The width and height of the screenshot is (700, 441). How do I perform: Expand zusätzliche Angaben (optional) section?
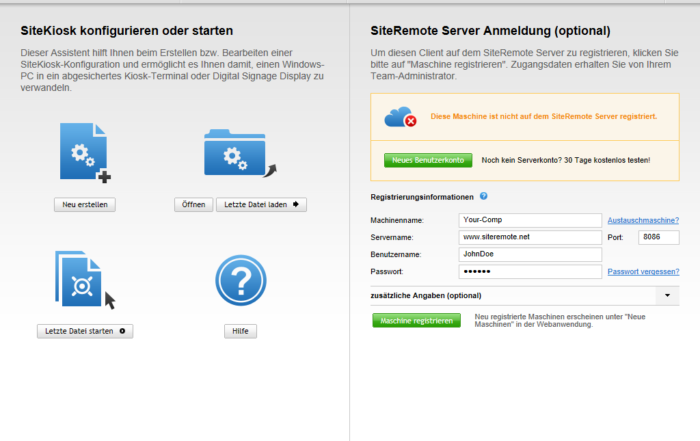click(667, 296)
